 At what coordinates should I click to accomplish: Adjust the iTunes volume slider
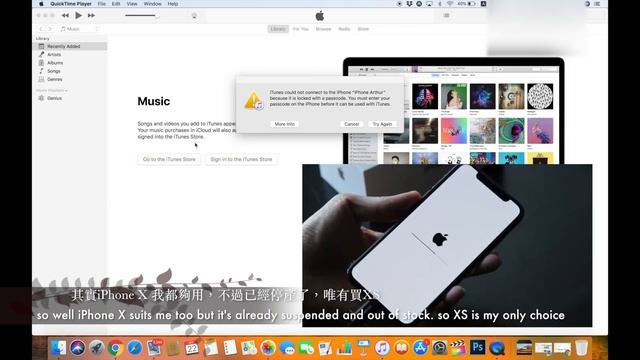tap(142, 16)
